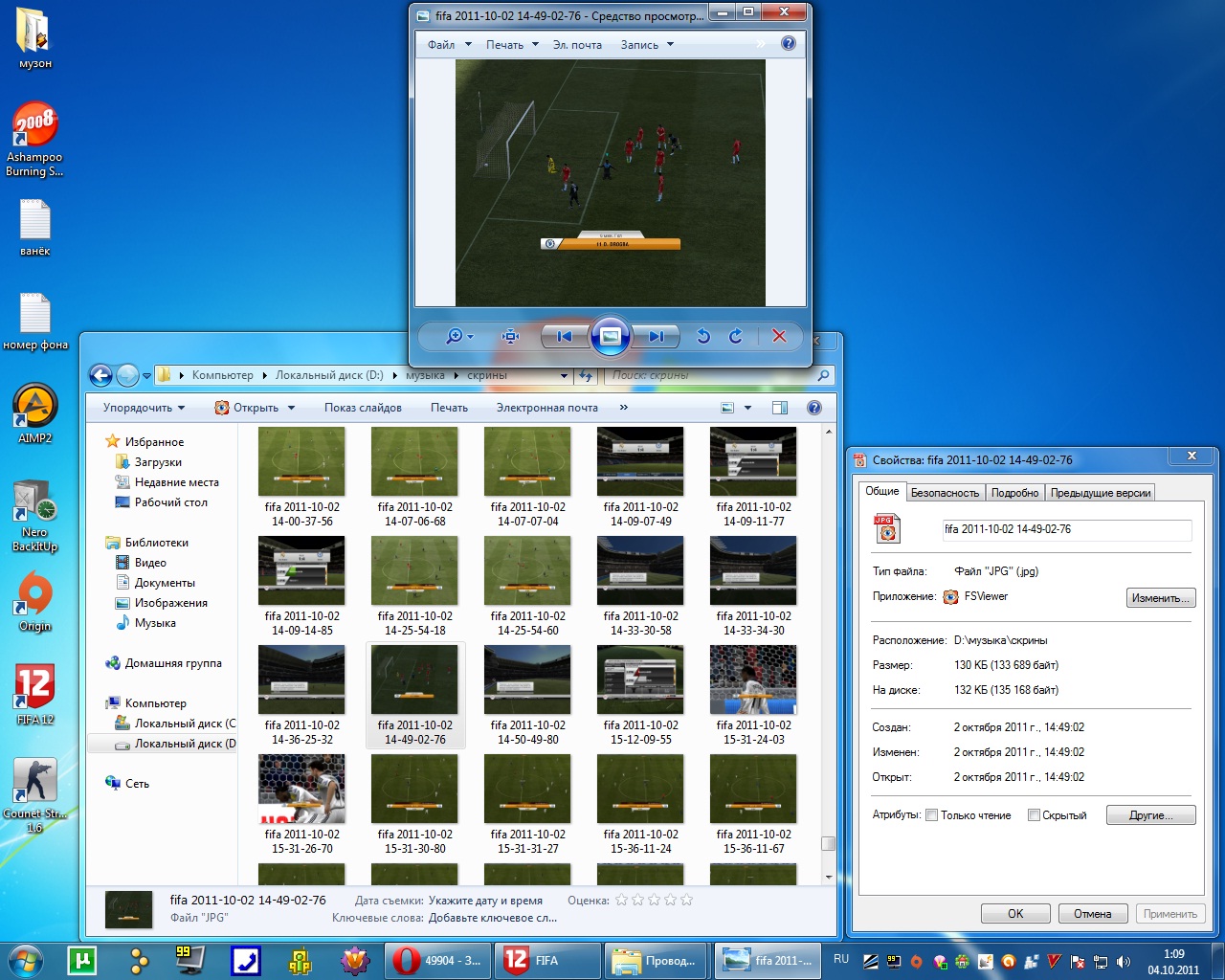Change the view with the views icon
This screenshot has height=980, width=1225.
coord(727,408)
